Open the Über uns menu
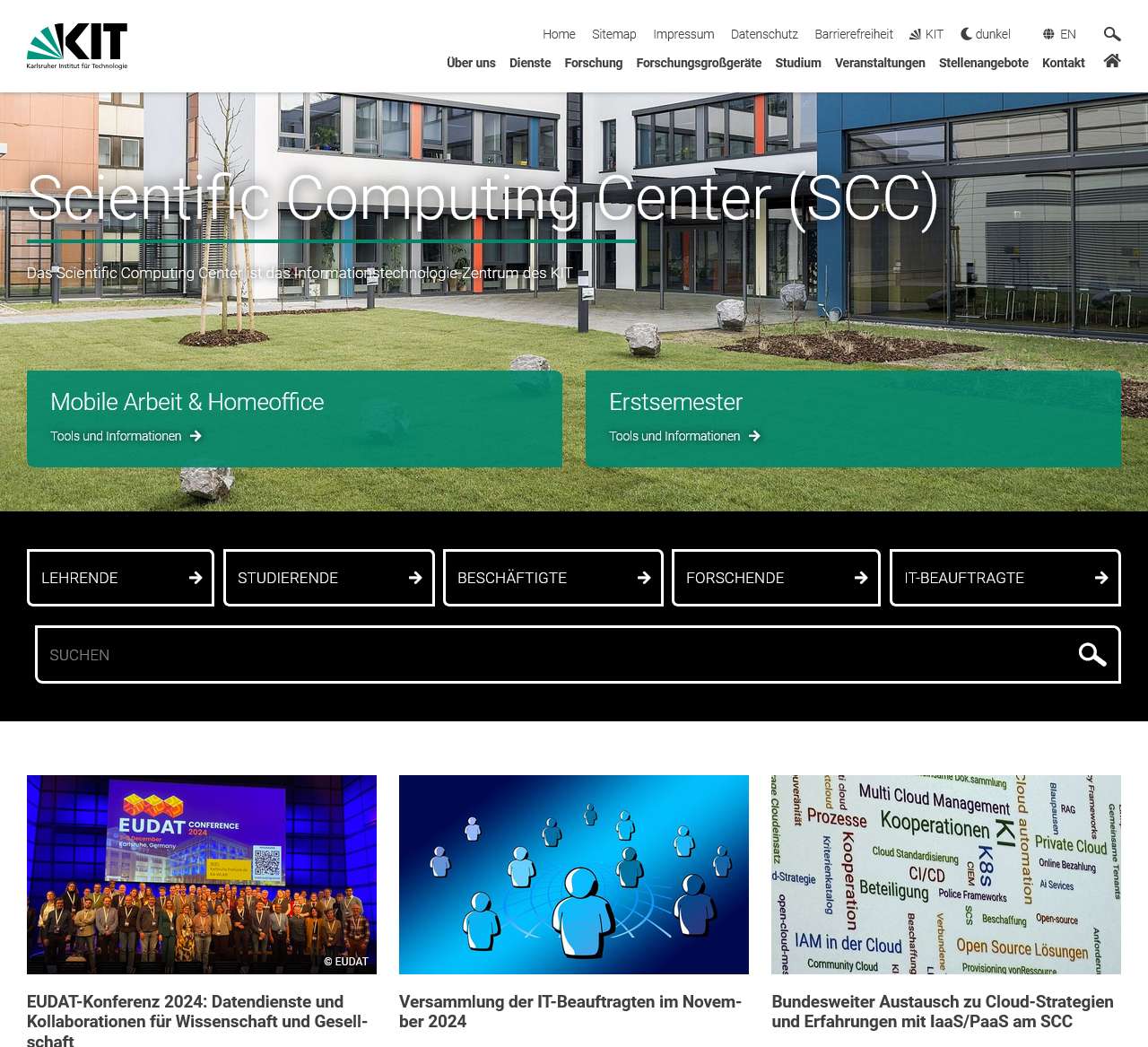 471,63
